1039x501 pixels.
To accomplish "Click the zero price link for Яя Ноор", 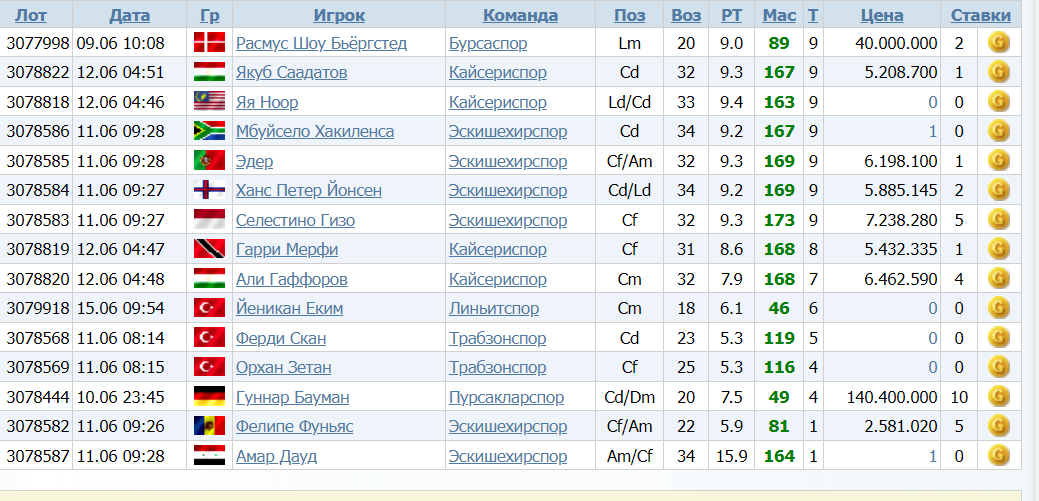I will coord(932,102).
